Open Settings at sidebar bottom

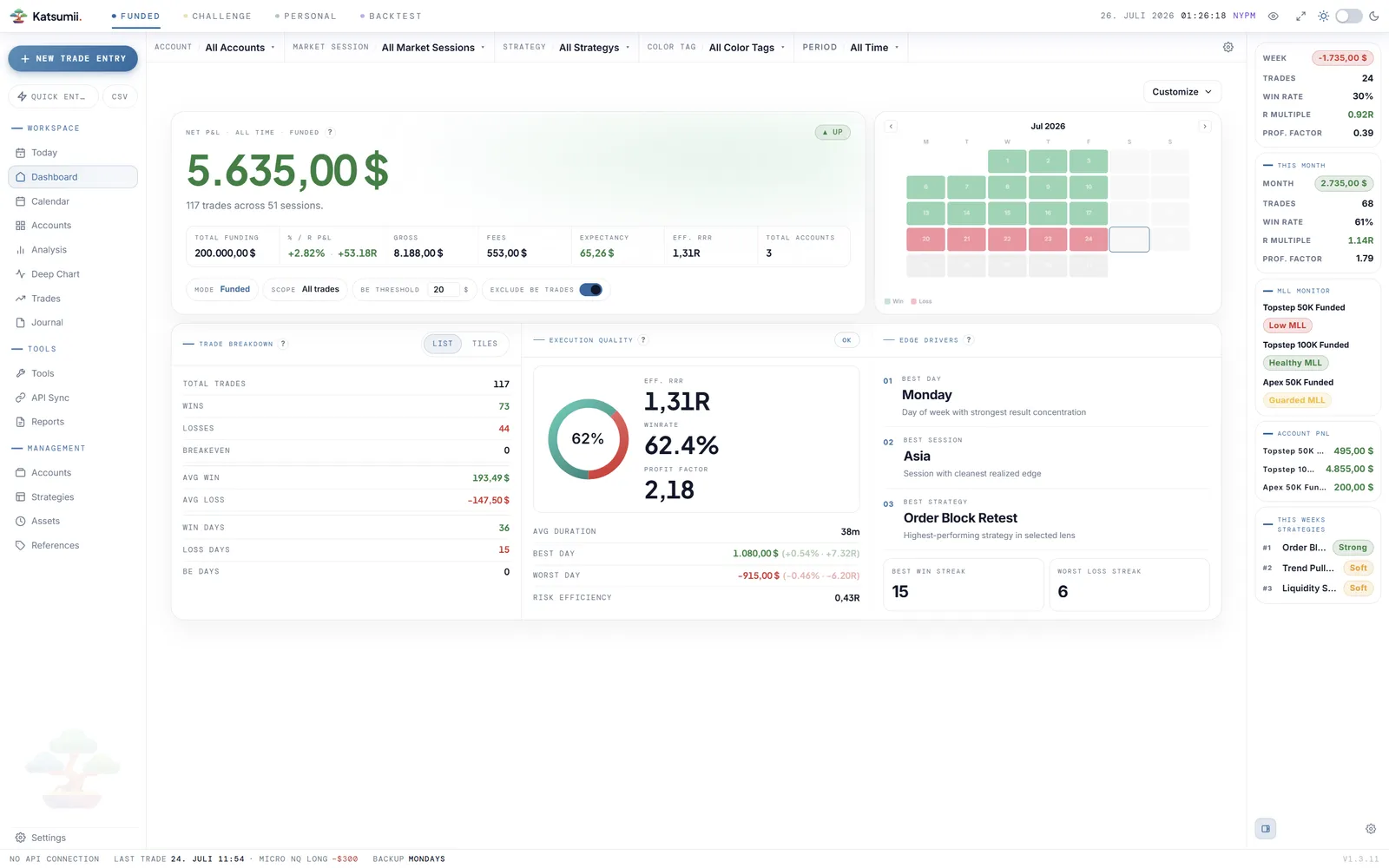tap(73, 838)
